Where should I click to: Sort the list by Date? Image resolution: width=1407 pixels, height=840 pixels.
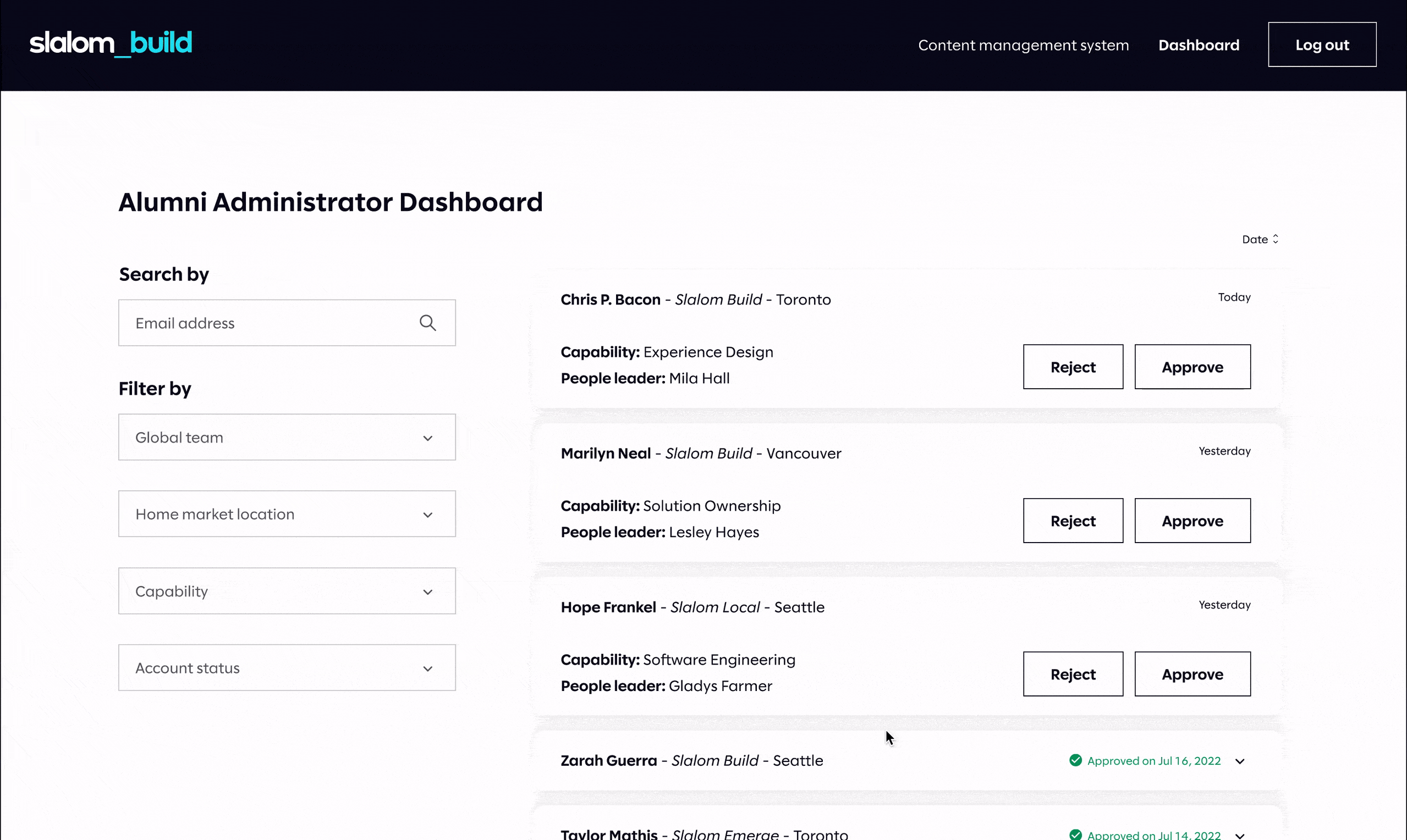[1260, 239]
